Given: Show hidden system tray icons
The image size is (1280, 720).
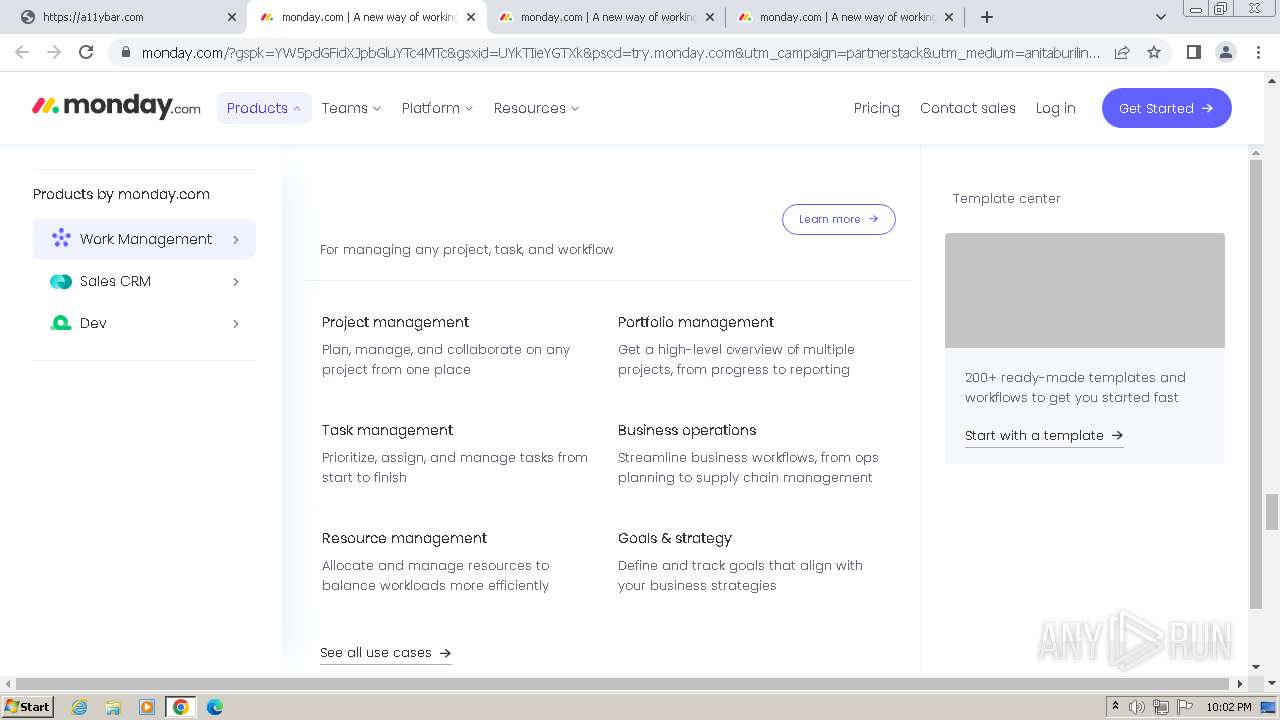Looking at the screenshot, I should [1115, 707].
